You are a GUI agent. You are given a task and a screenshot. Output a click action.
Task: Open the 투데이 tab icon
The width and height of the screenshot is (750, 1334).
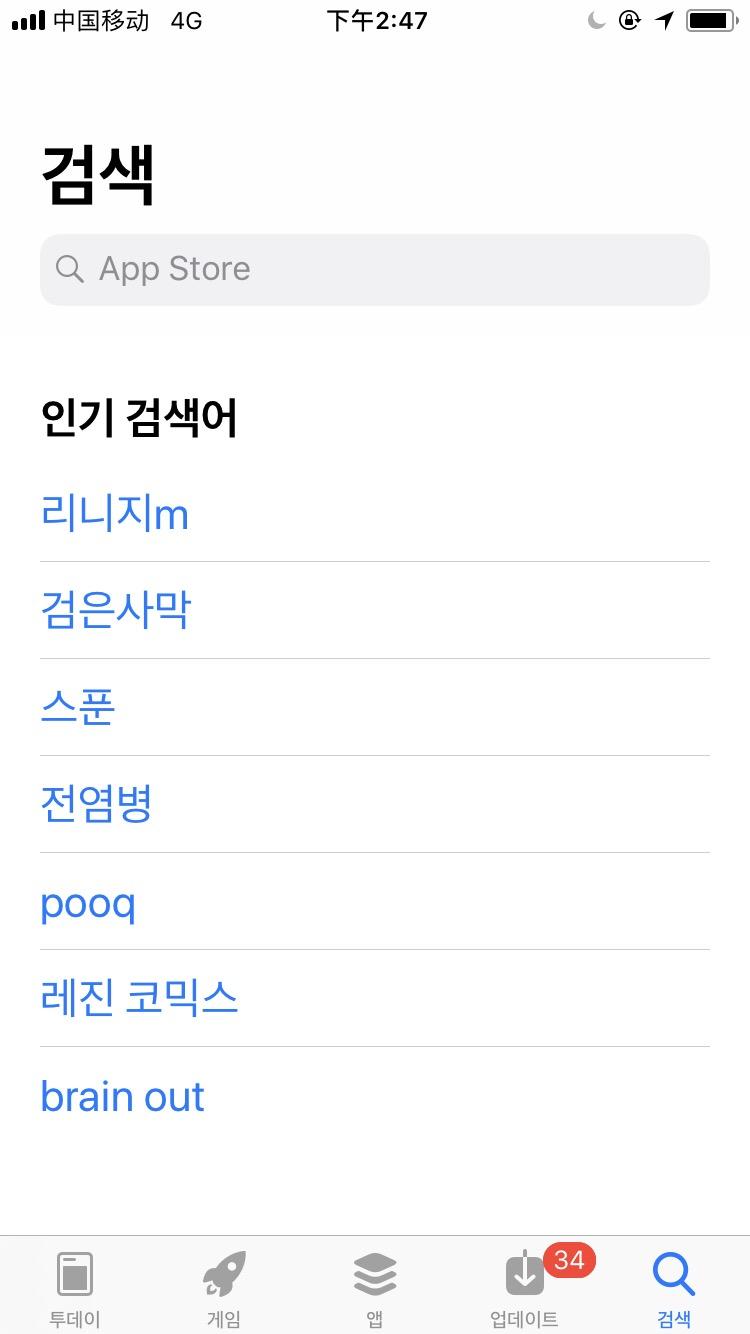pyautogui.click(x=75, y=1274)
